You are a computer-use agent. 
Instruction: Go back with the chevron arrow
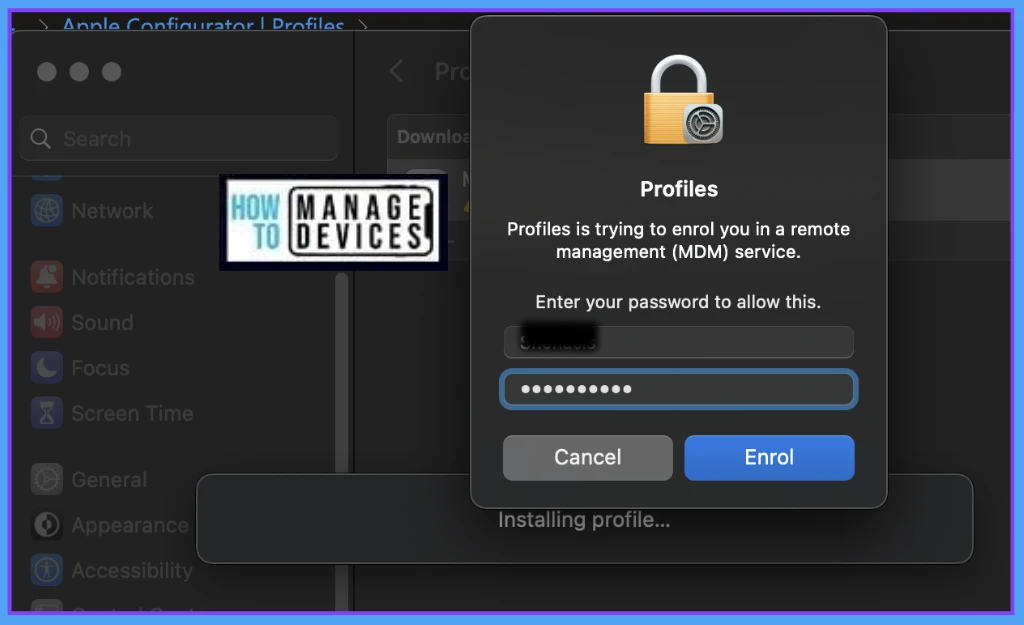tap(396, 71)
